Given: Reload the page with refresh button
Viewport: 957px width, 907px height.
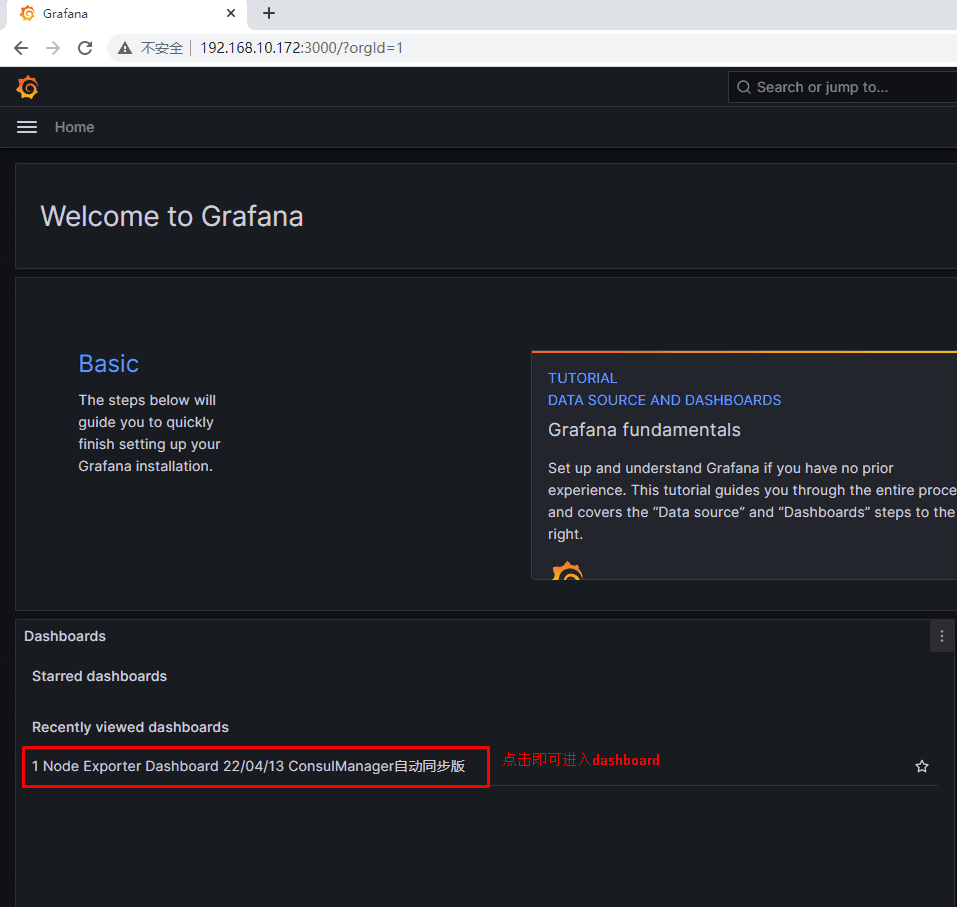Looking at the screenshot, I should pos(85,48).
